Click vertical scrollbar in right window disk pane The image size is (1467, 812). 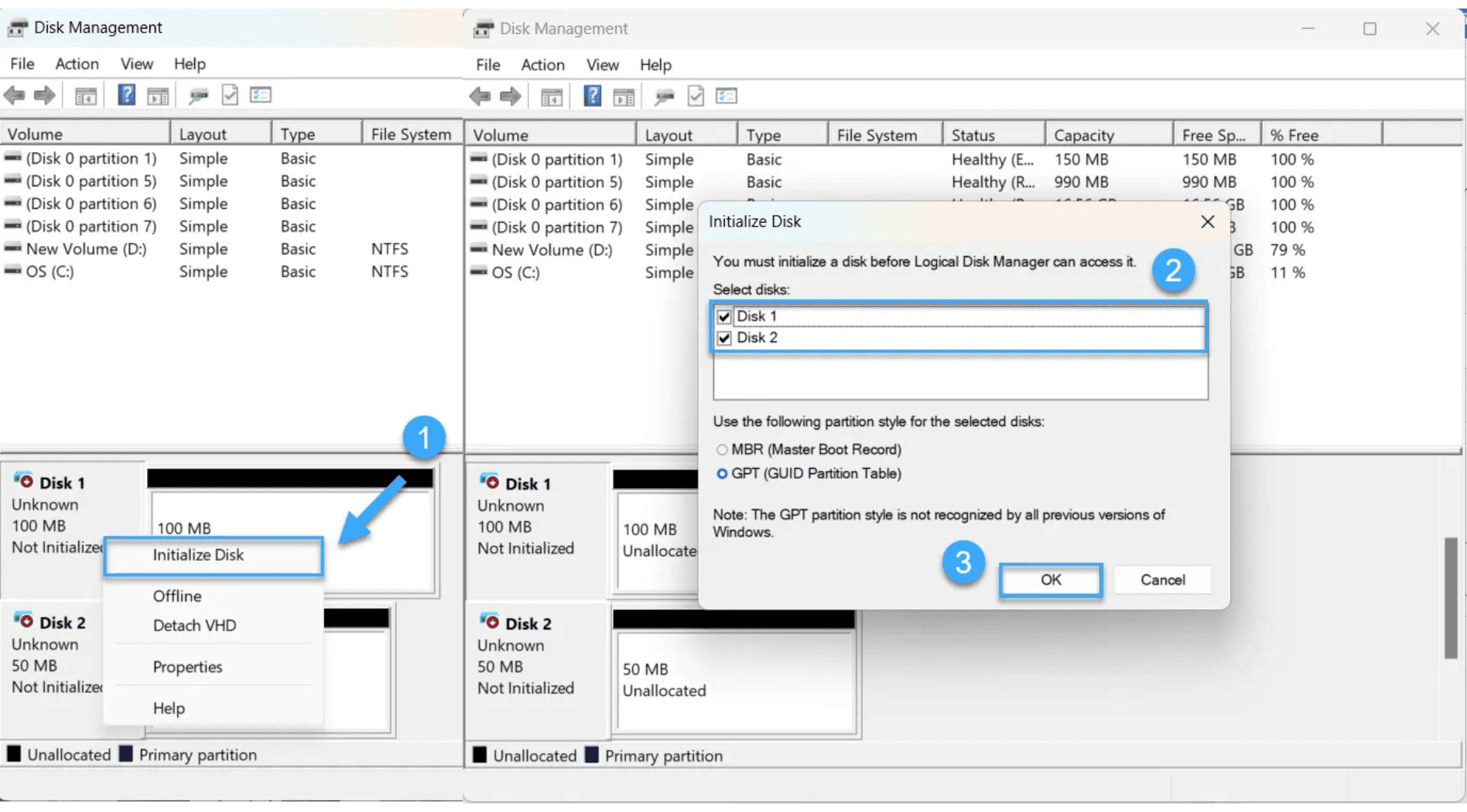pos(1451,598)
